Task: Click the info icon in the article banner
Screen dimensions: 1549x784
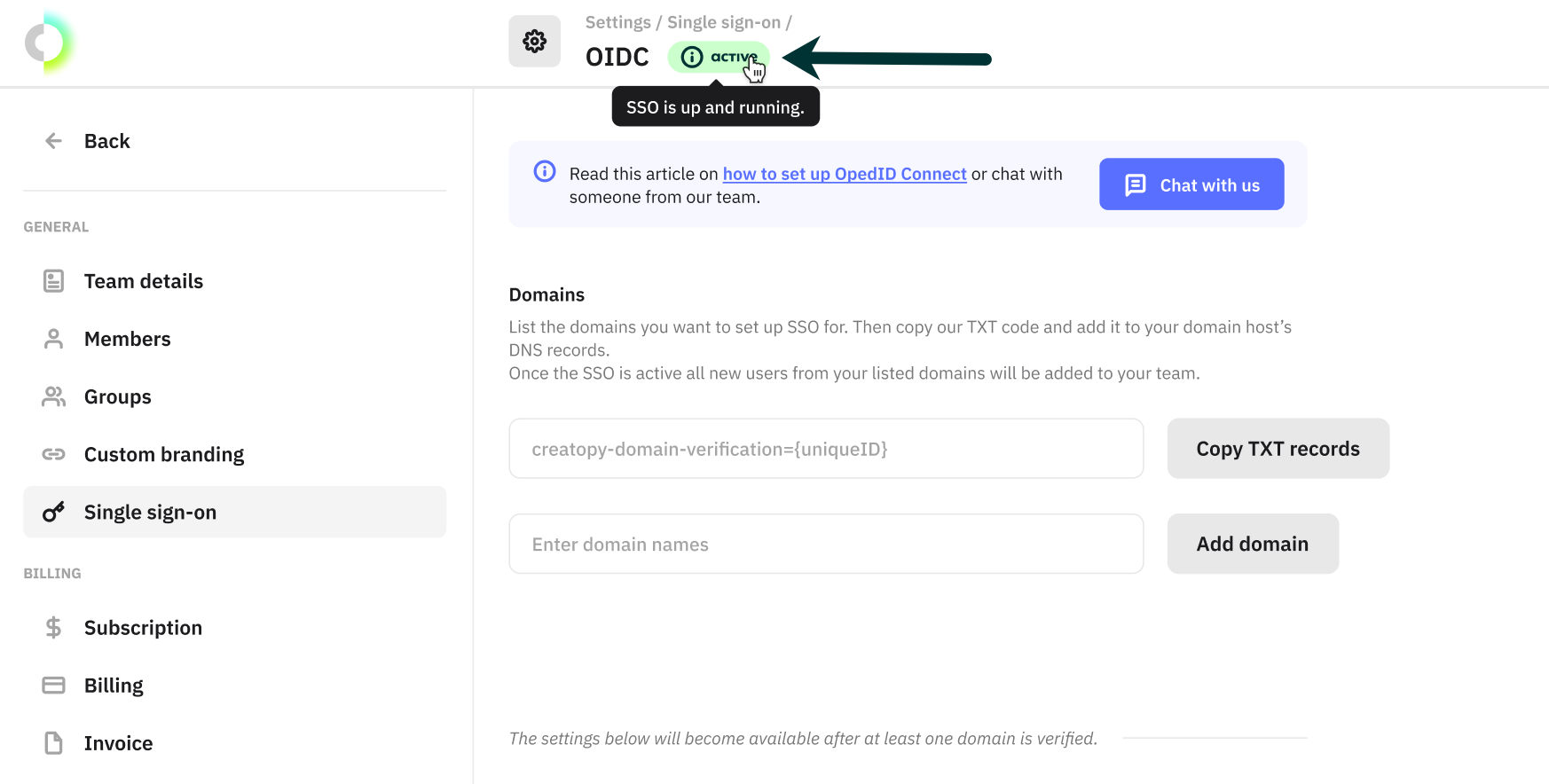Action: point(545,171)
